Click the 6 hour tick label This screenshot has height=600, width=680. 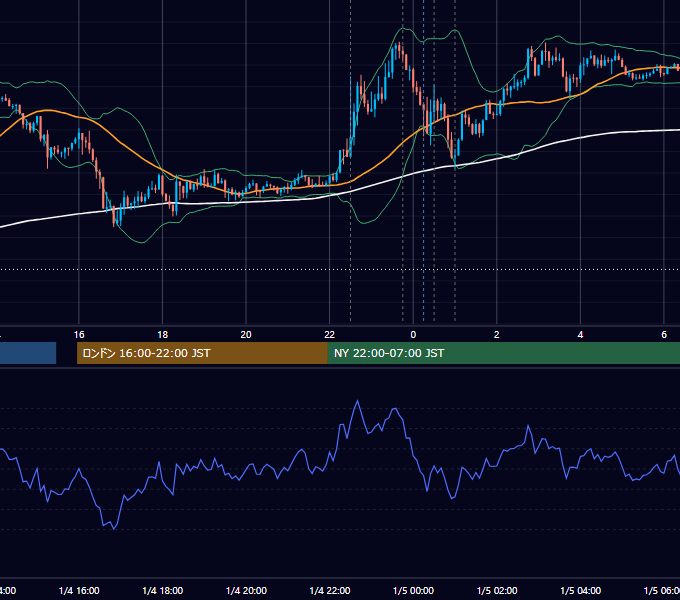coord(664,335)
